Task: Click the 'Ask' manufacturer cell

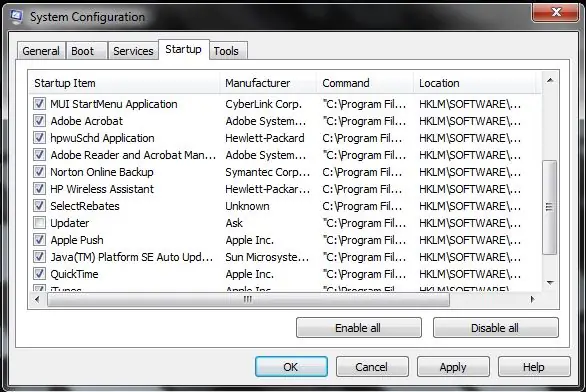Action: click(x=234, y=223)
